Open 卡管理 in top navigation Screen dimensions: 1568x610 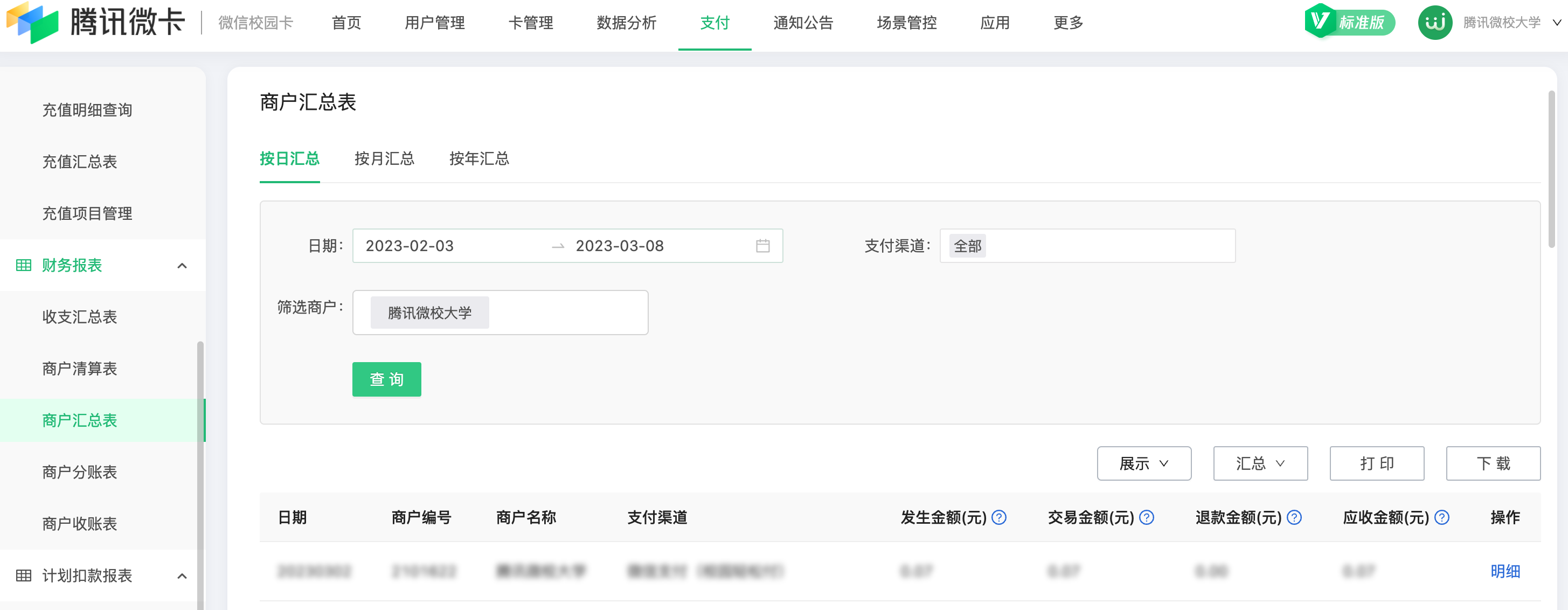pos(531,23)
